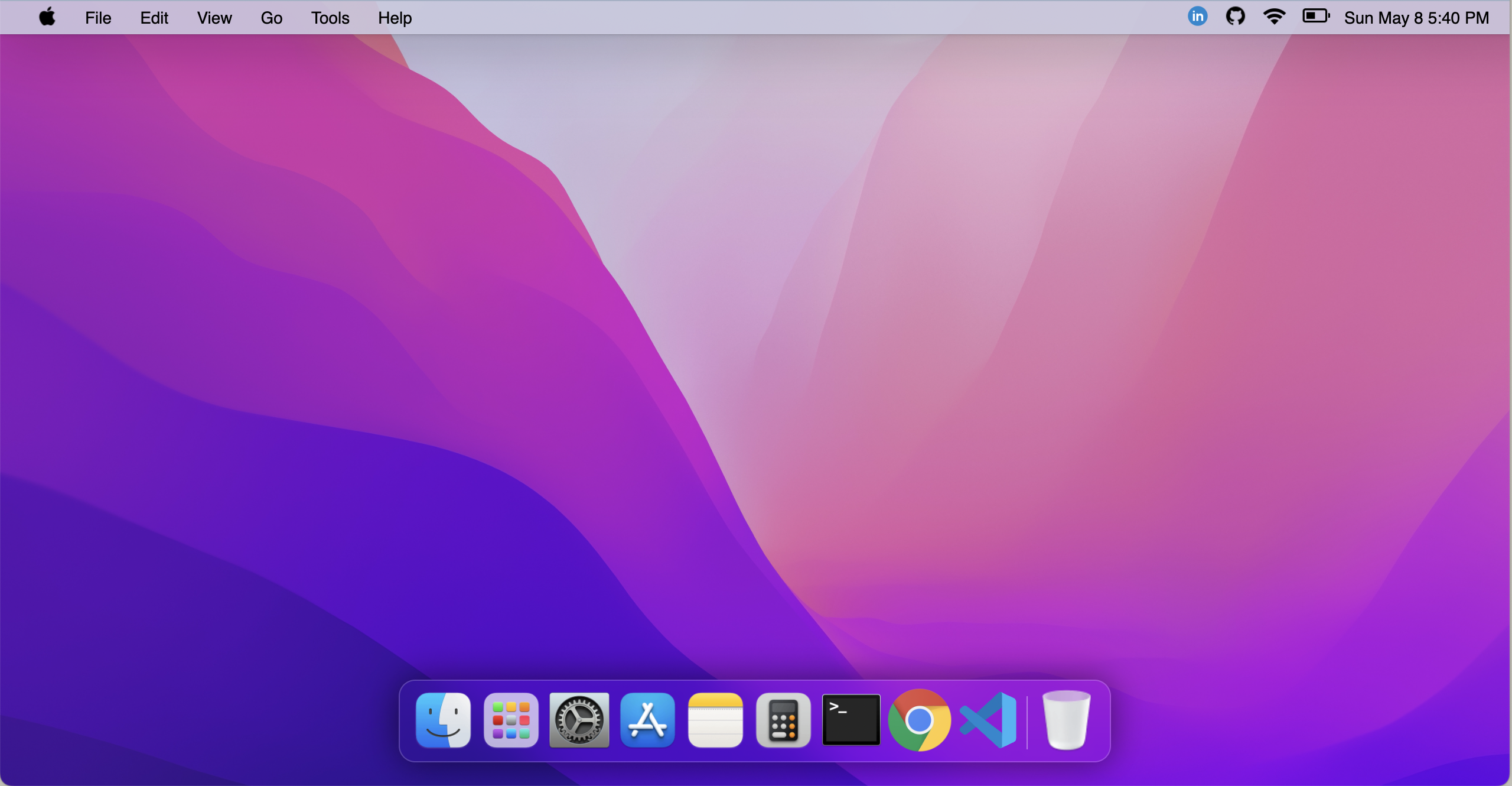Image resolution: width=1512 pixels, height=786 pixels.
Task: Open Launchpad in the dock
Action: (511, 720)
